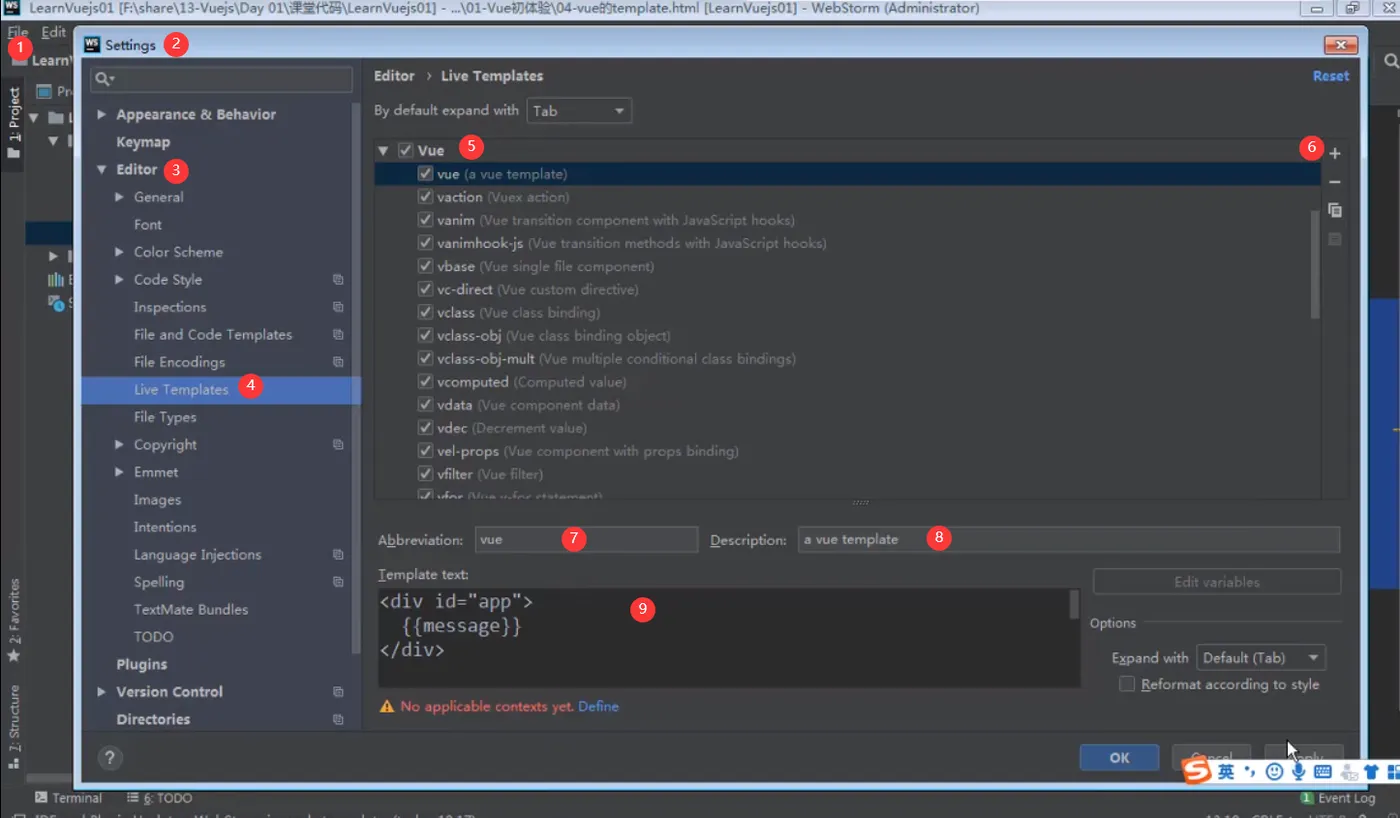This screenshot has width=1400, height=818.
Task: Click the warning icon near No applicable contexts
Action: coord(387,706)
